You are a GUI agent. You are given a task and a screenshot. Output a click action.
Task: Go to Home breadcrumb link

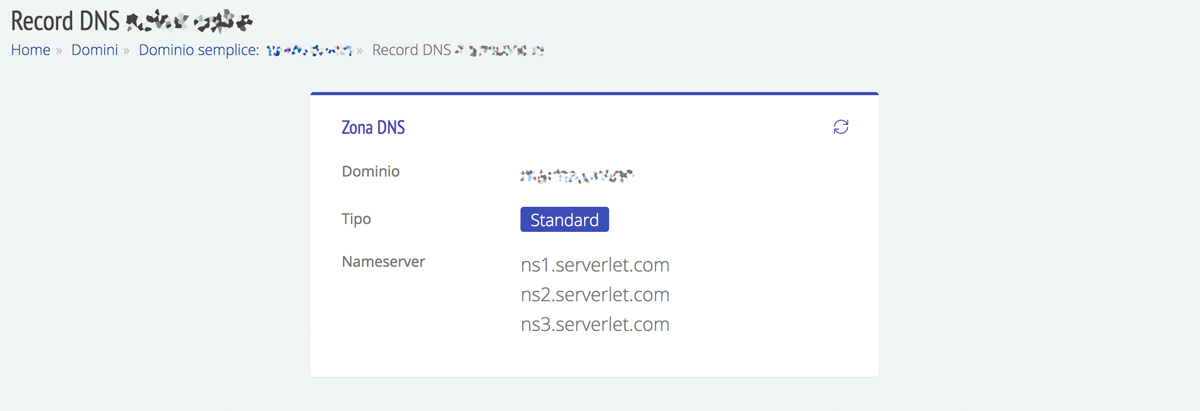coord(31,49)
